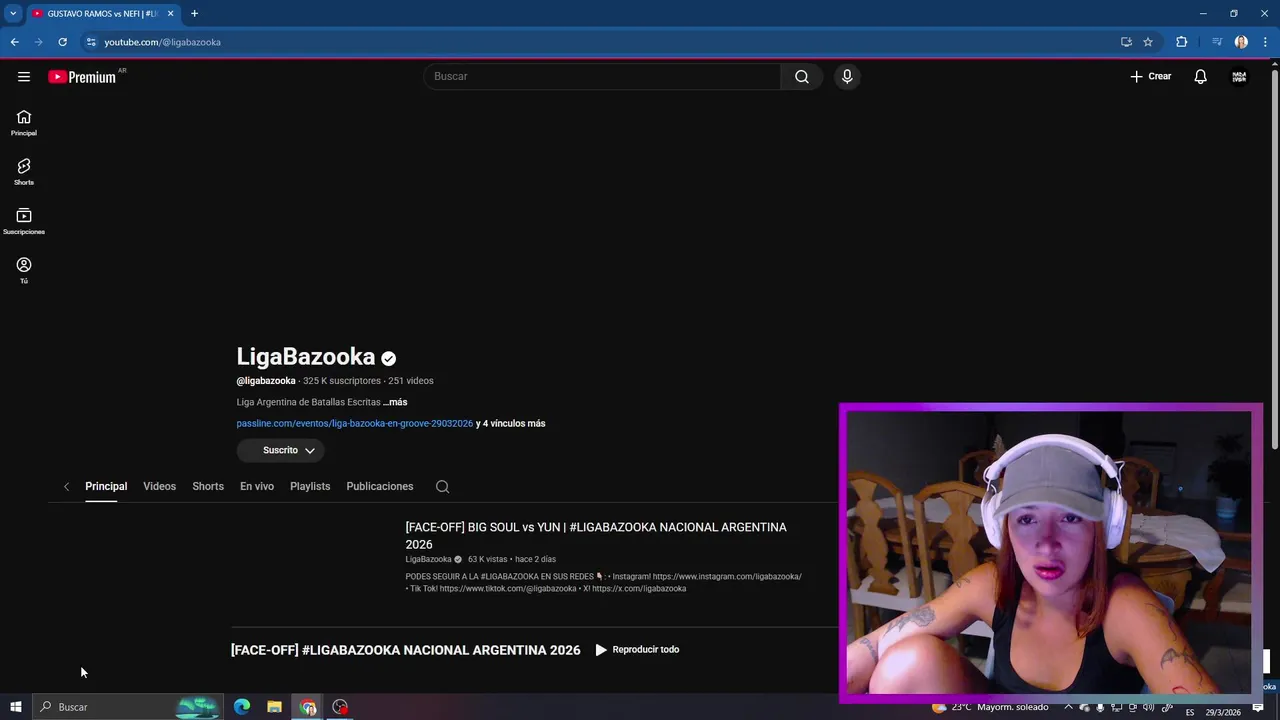Screen dimensions: 1280x720
Task: Start voice search with the microphone
Action: coord(847,76)
